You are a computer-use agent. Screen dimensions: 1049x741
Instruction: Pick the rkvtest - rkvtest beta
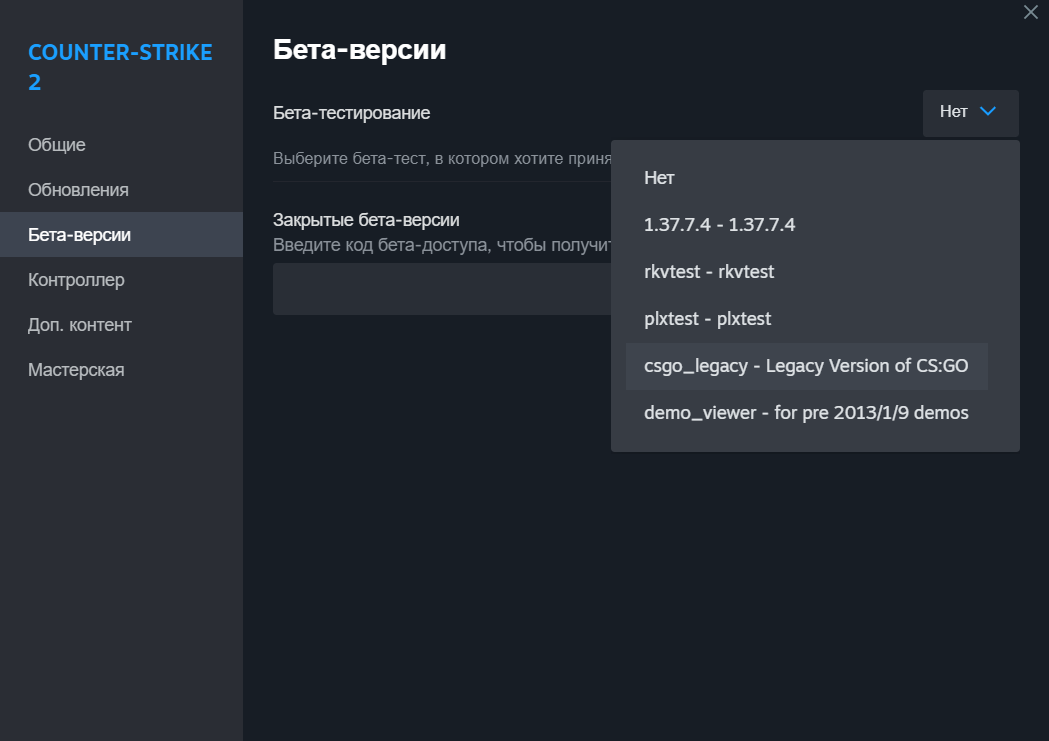pos(806,272)
